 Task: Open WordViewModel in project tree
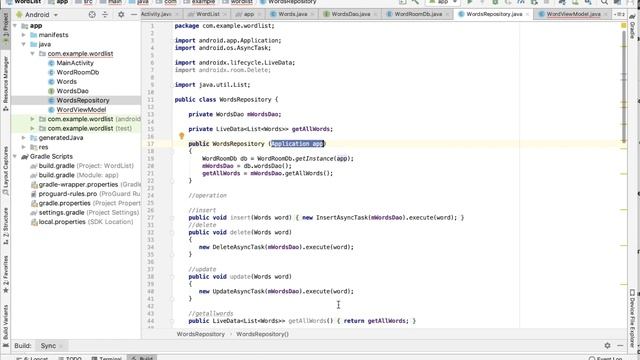tap(81, 110)
